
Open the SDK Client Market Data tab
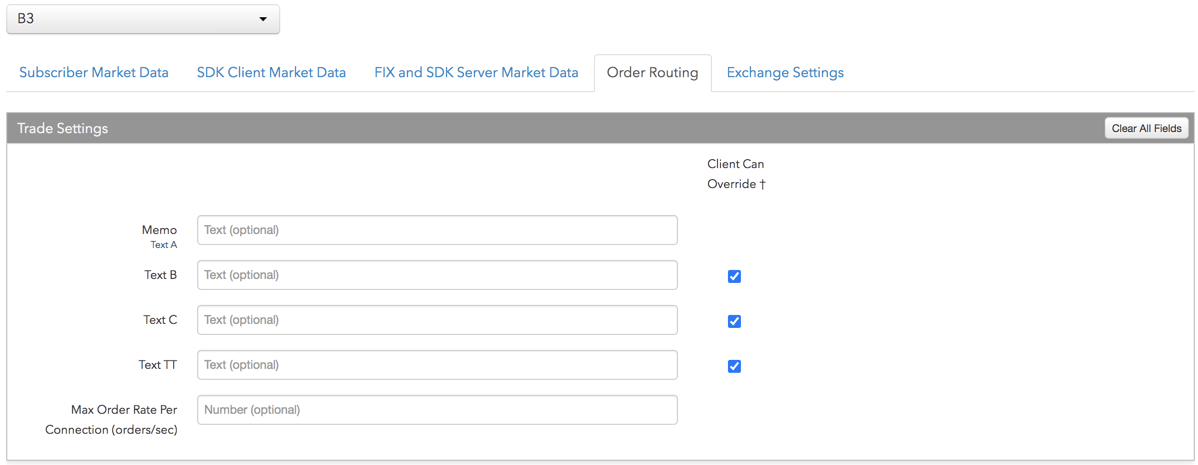[271, 73]
